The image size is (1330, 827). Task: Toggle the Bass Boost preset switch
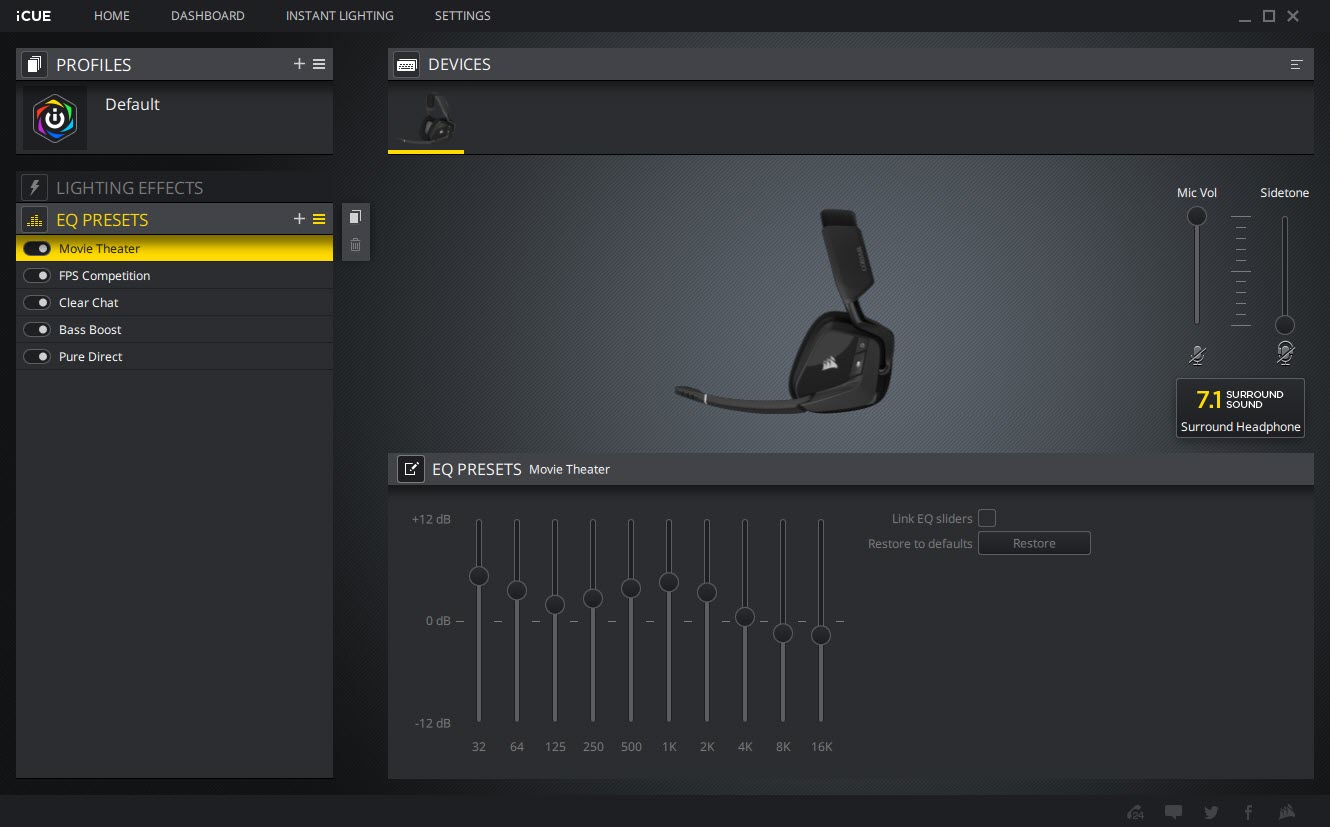(x=37, y=329)
